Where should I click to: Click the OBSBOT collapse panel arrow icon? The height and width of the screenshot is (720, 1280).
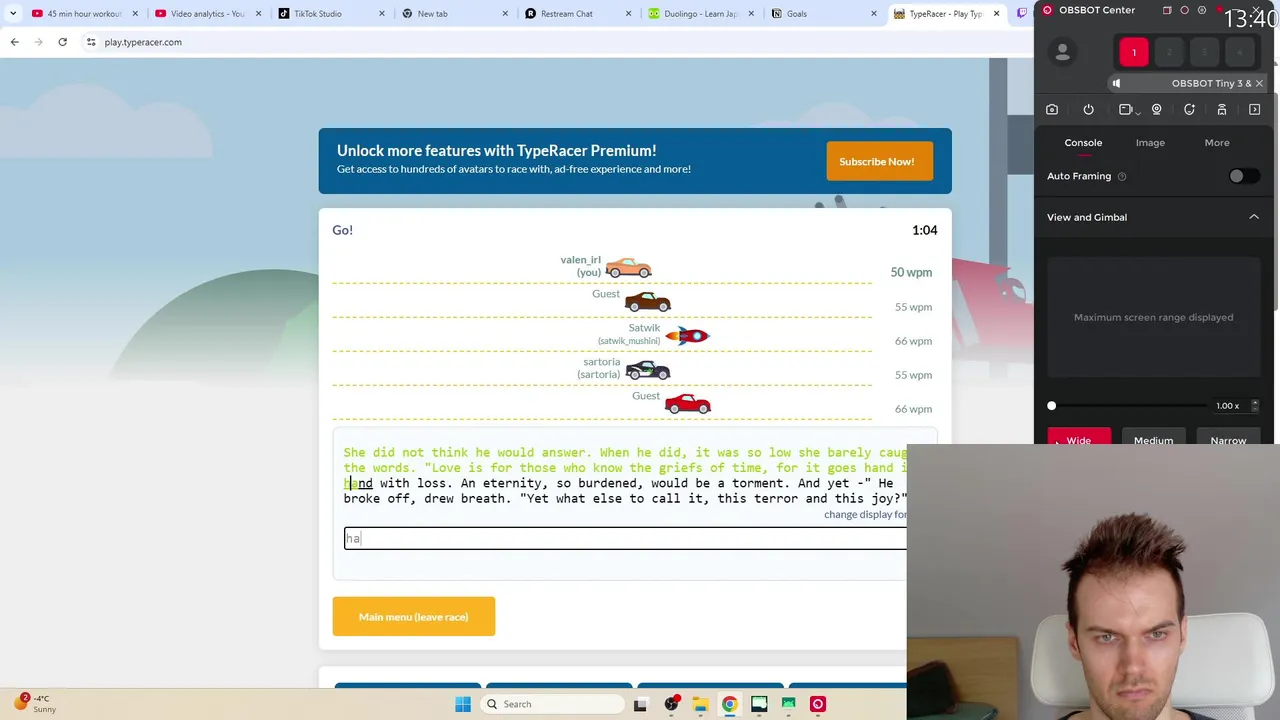(x=1254, y=110)
